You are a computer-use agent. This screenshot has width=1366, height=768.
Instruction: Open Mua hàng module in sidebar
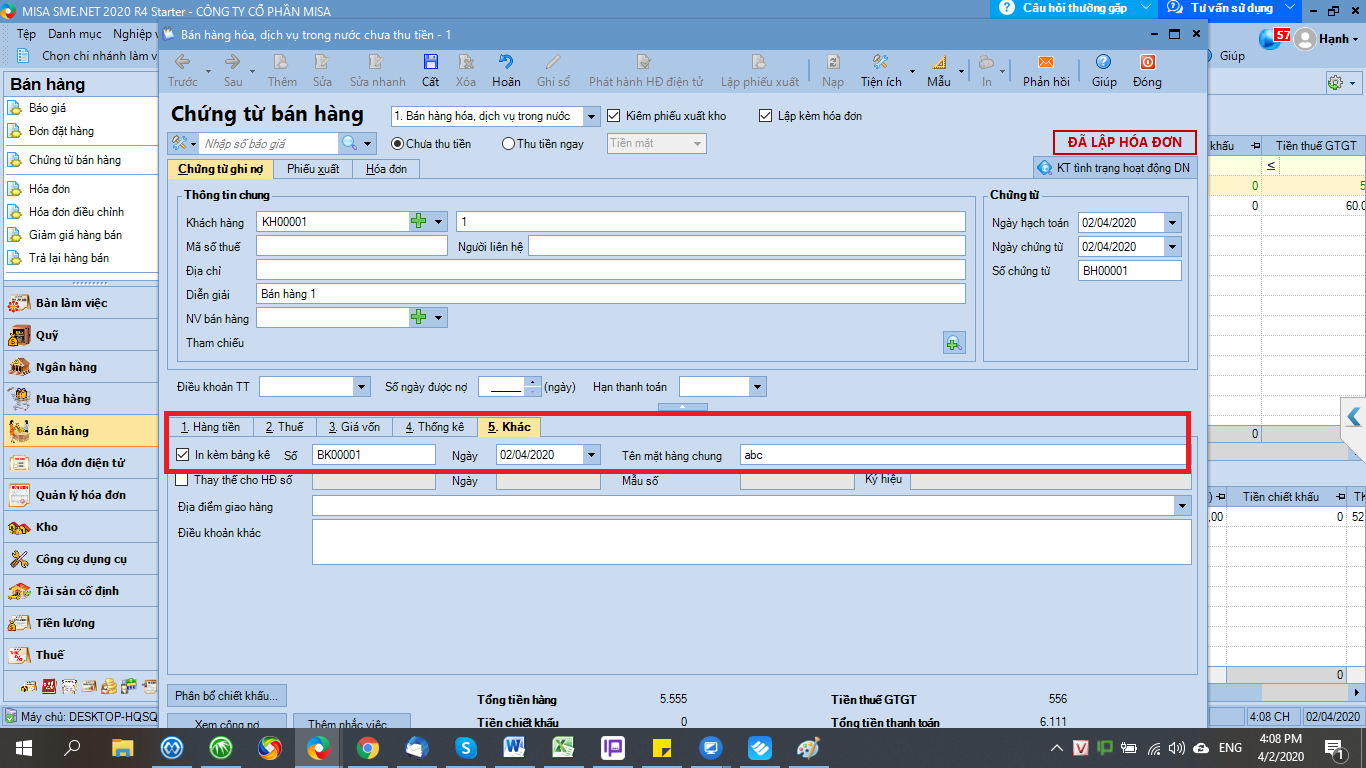point(80,399)
